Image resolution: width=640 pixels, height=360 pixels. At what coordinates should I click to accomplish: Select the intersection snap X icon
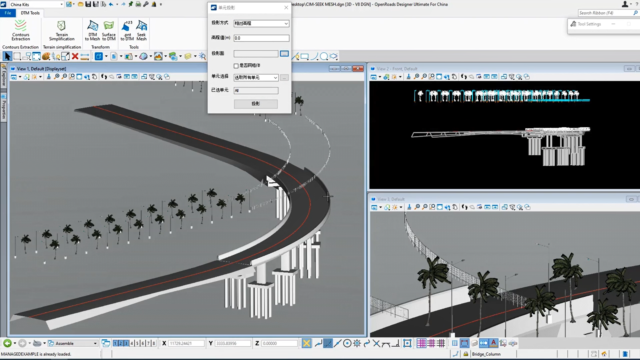(x=376, y=343)
